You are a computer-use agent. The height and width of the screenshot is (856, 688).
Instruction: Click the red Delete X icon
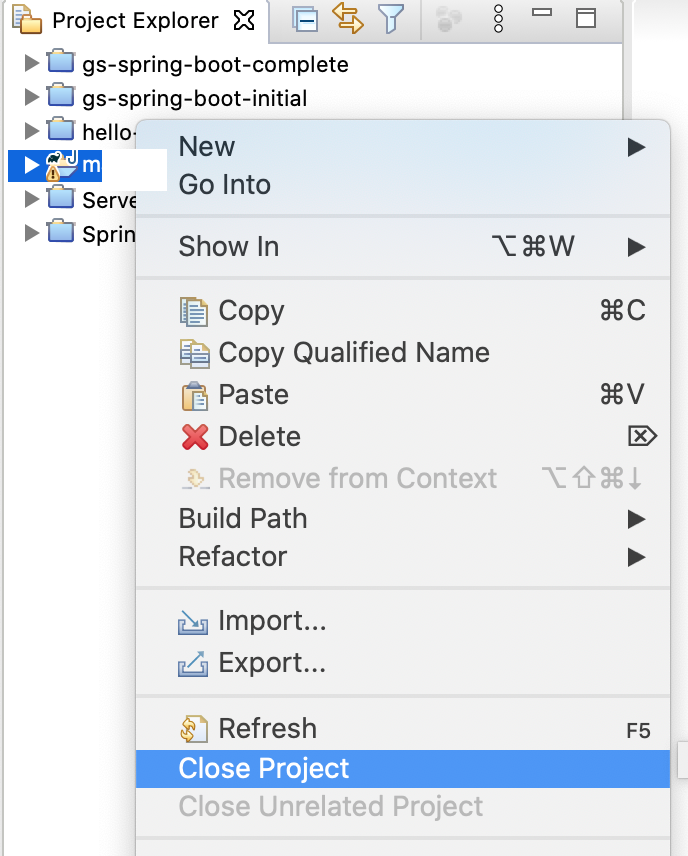point(195,437)
